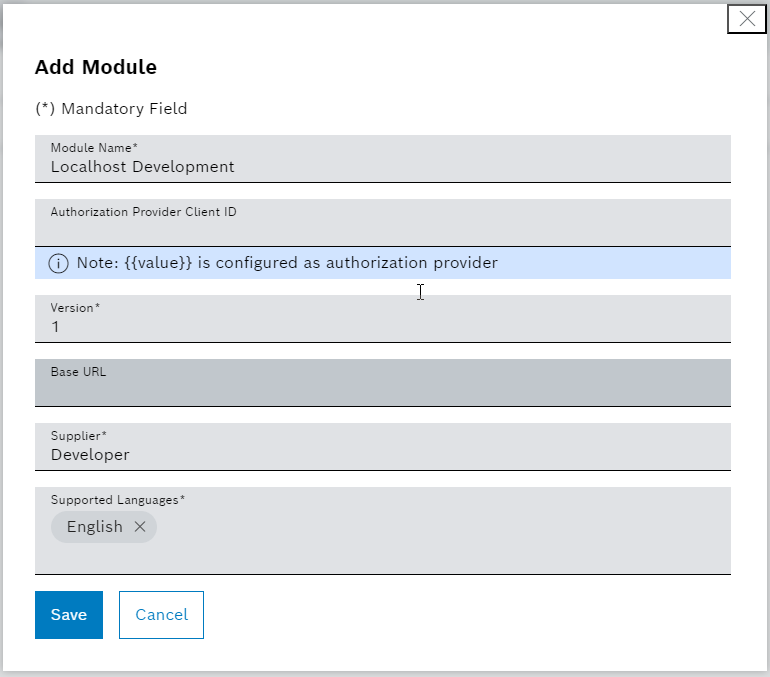The image size is (770, 677).
Task: Click the 'Module Name*' label
Action: click(94, 148)
